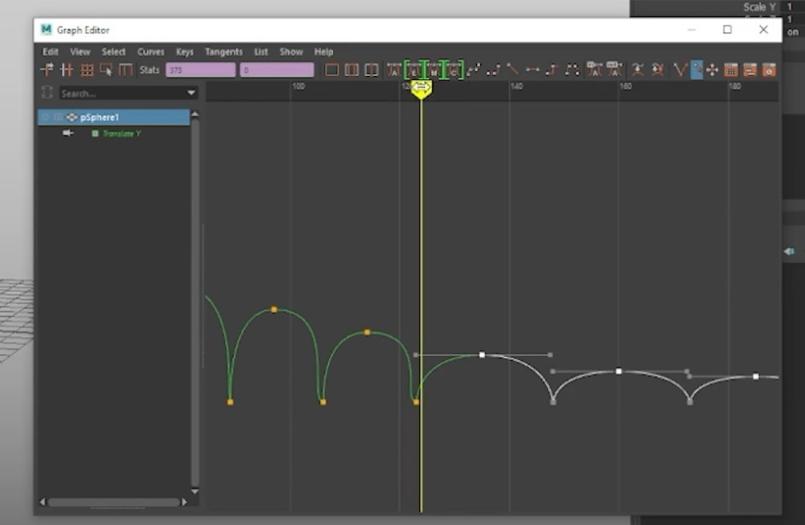Take a buffer curve snapshot
This screenshot has width=805, height=525.
point(638,70)
